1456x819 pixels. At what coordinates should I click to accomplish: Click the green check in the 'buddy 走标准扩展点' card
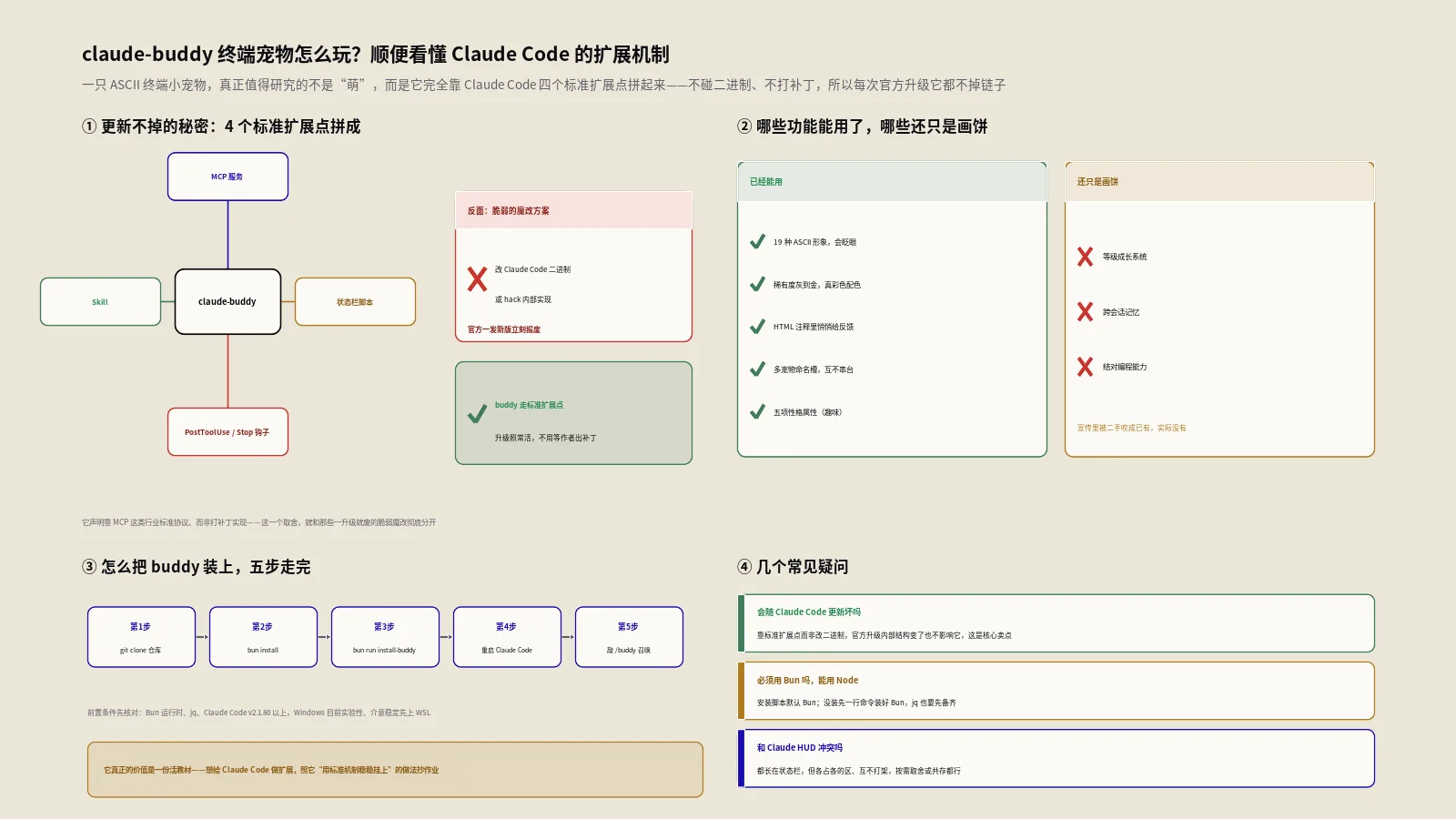tap(477, 415)
